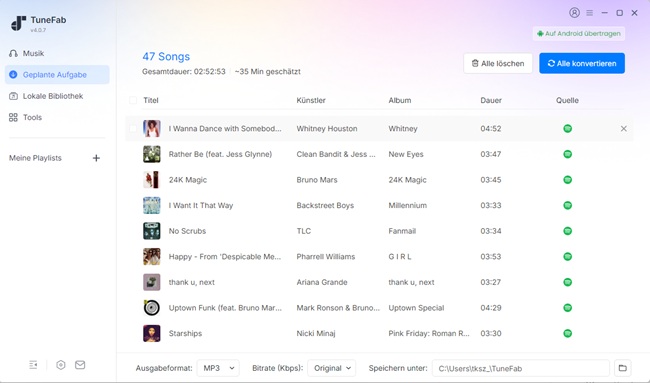Image resolution: width=650 pixels, height=383 pixels.
Task: Open the hamburger menu in title bar
Action: (x=589, y=13)
